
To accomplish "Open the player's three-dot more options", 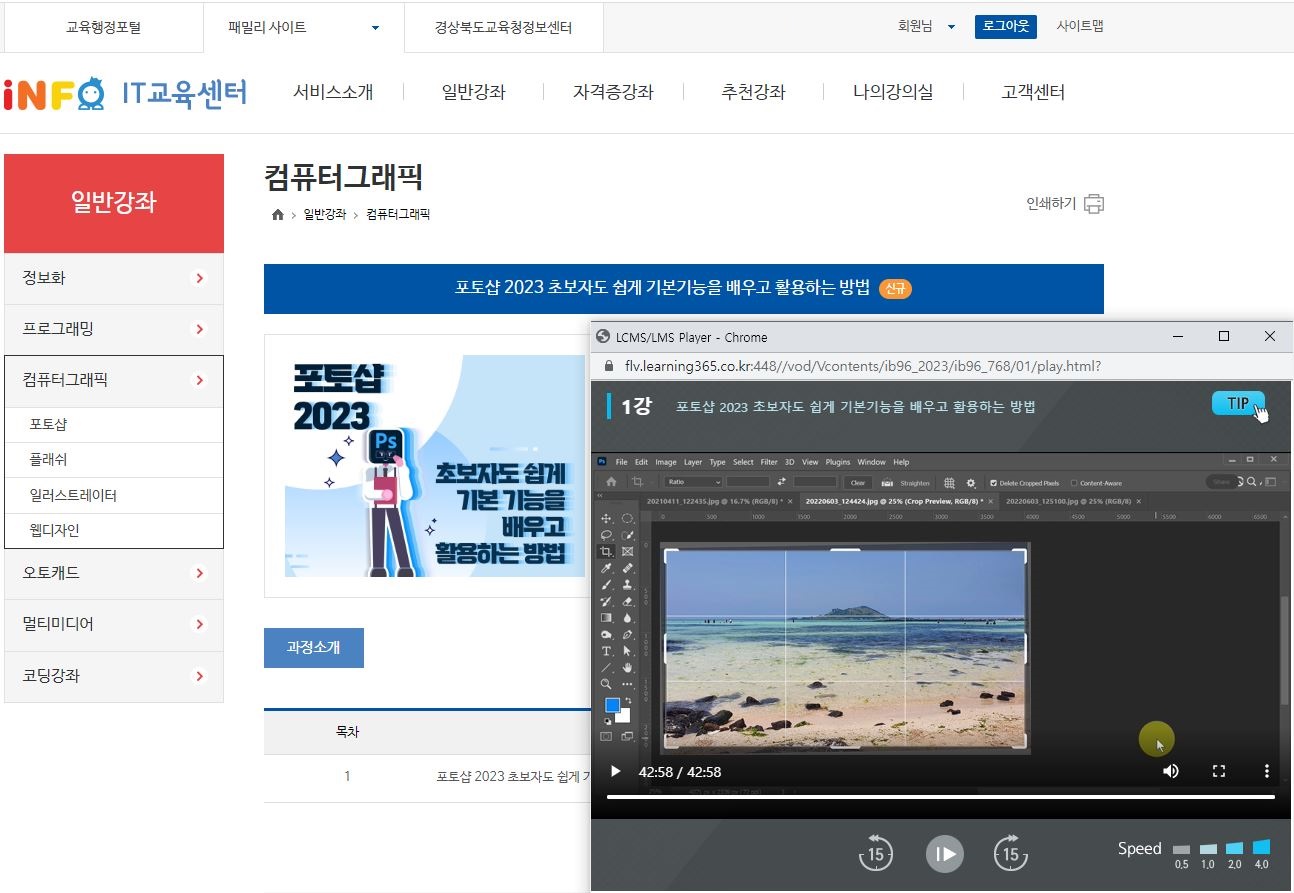I will [x=1266, y=771].
